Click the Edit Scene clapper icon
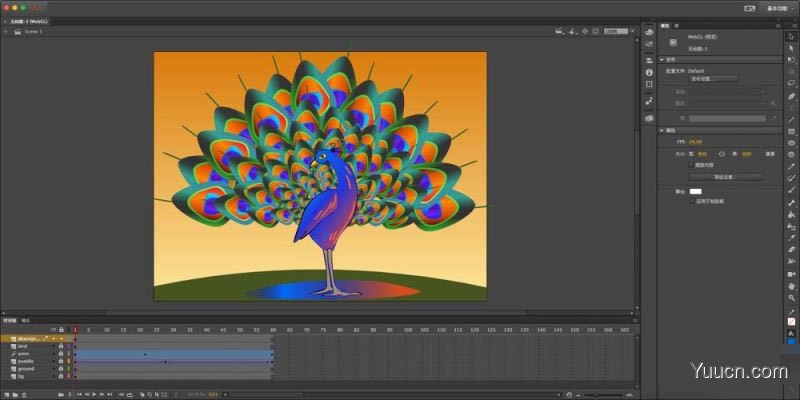Screen dimensions: 800x400 coord(560,31)
